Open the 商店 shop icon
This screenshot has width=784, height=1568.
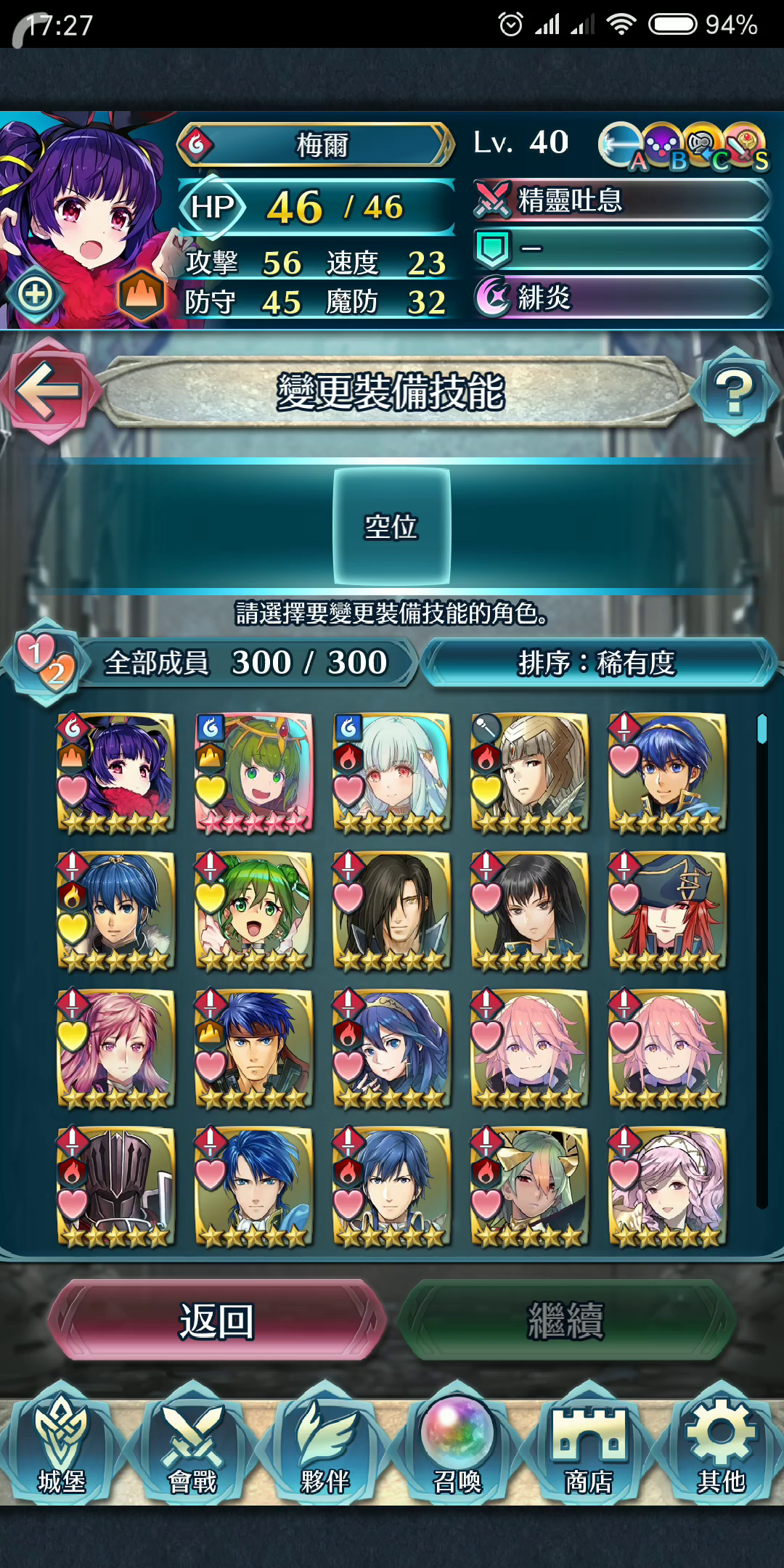click(589, 1446)
